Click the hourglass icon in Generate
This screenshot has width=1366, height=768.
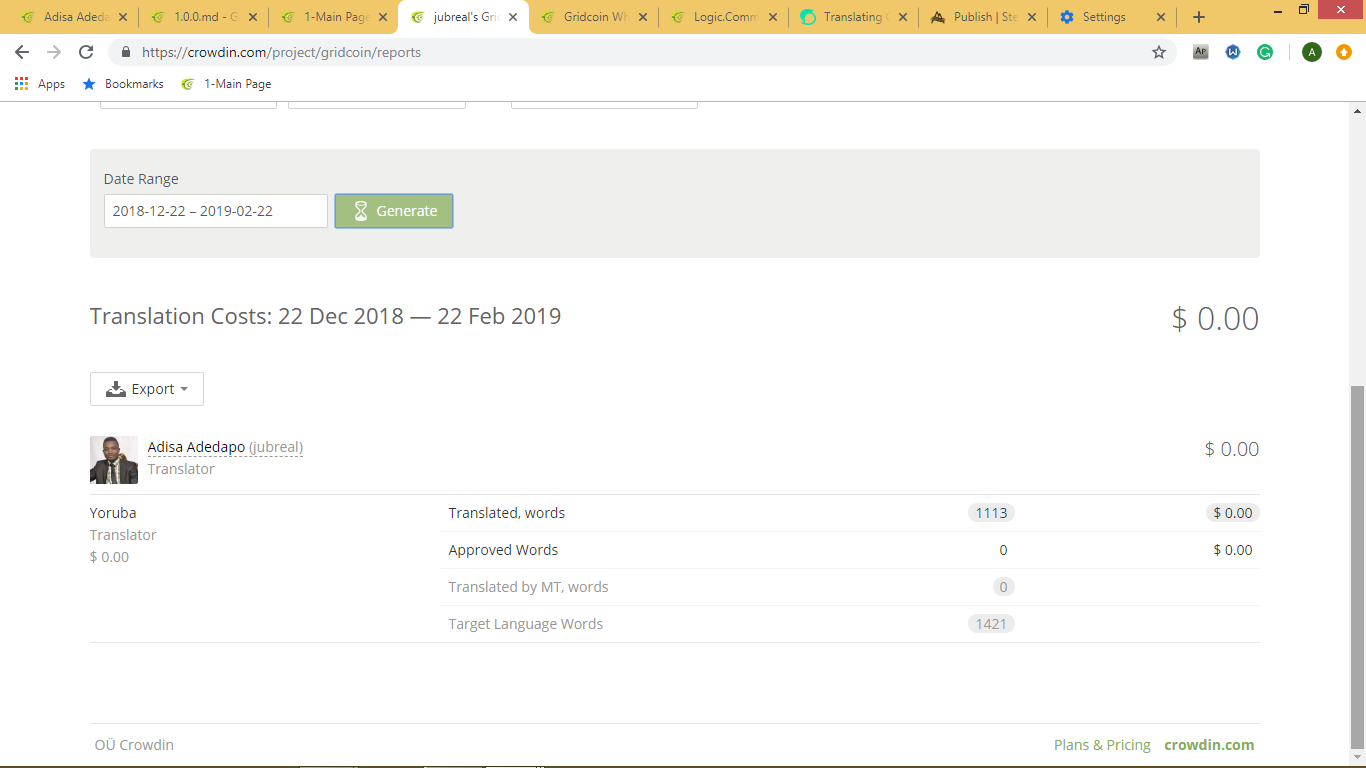361,211
